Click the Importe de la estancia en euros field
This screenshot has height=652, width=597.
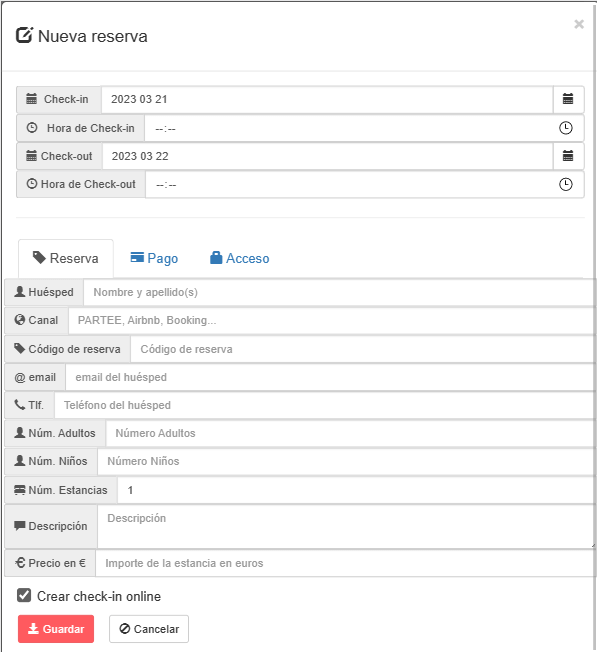[x=345, y=563]
